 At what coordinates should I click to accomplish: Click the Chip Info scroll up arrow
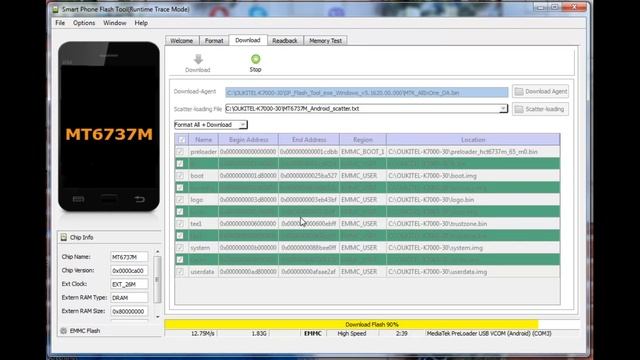[158, 252]
